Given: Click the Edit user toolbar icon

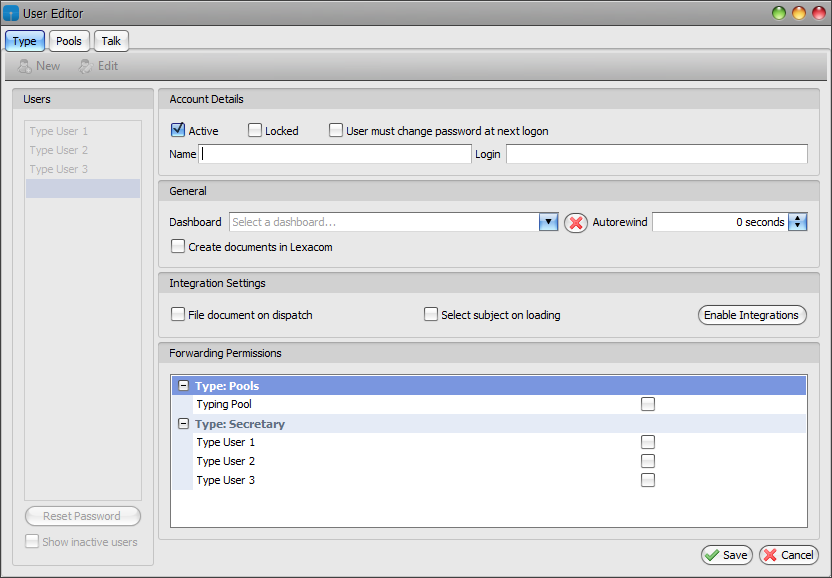Looking at the screenshot, I should point(86,66).
